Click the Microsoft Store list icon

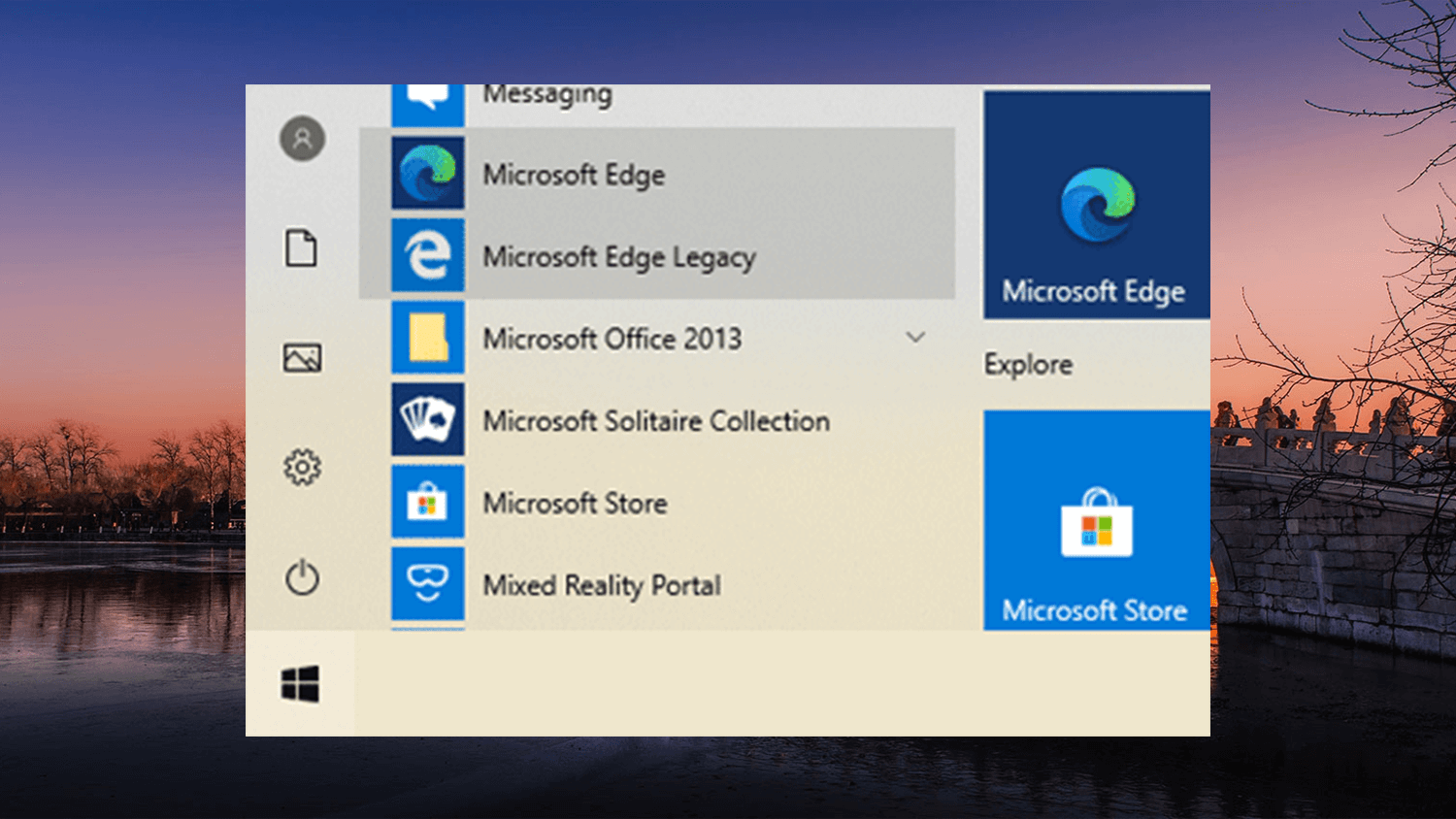pyautogui.click(x=428, y=502)
